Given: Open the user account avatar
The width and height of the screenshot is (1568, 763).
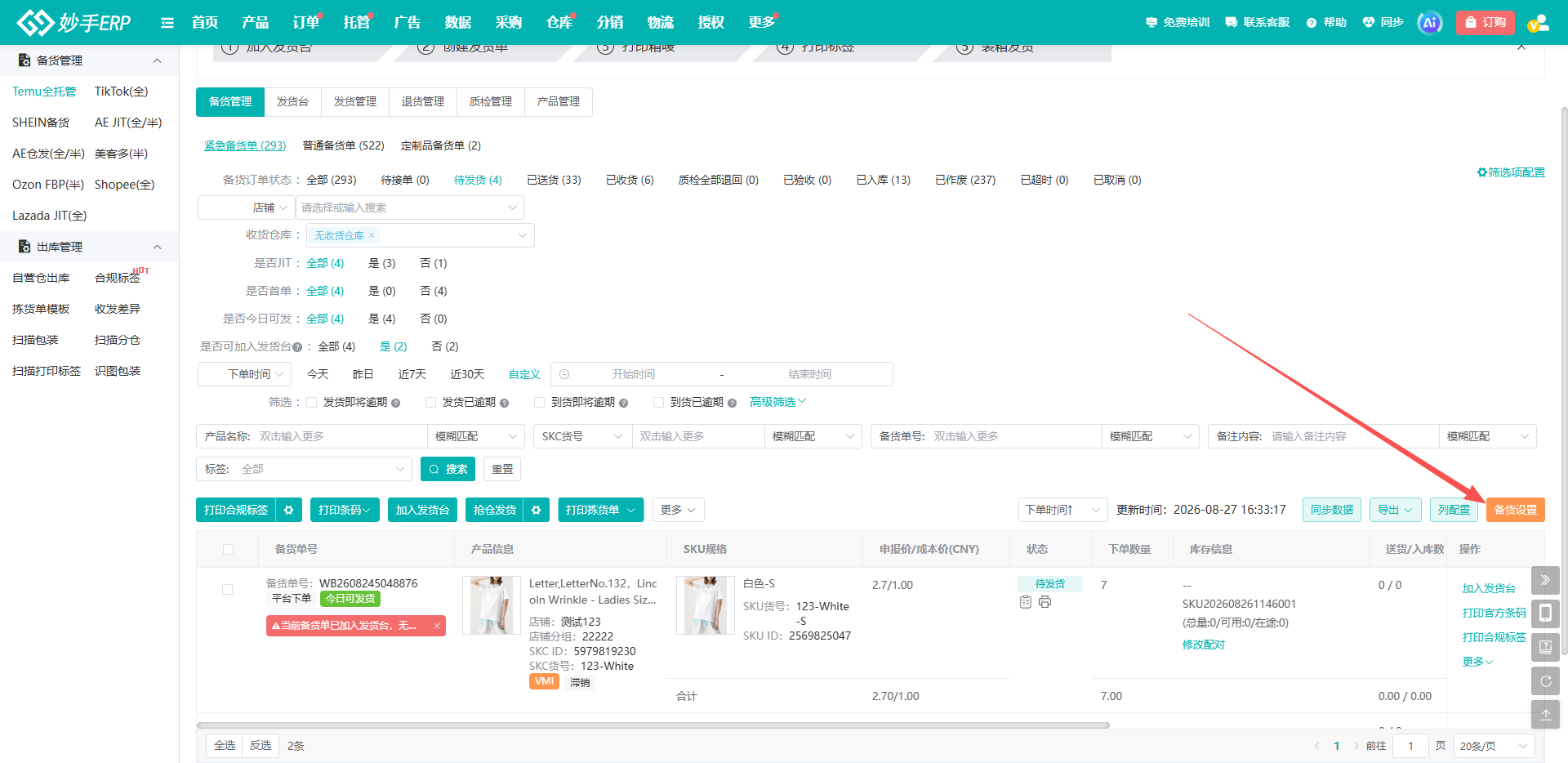Looking at the screenshot, I should click(x=1538, y=23).
